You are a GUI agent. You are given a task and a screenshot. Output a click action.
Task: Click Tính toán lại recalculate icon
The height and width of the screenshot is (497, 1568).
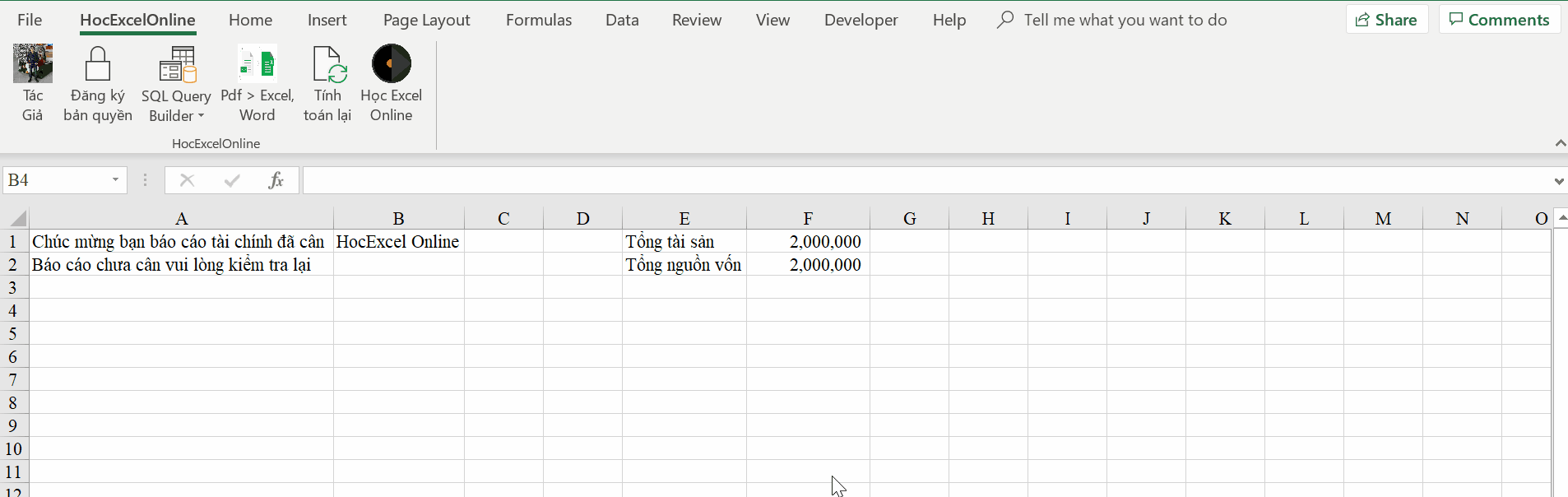327,65
